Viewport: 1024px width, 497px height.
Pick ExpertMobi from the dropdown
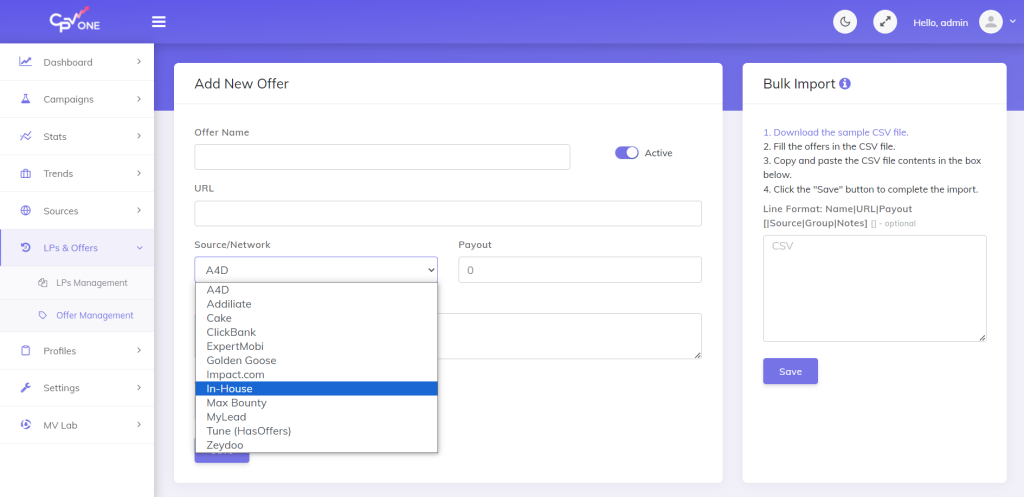316,346
